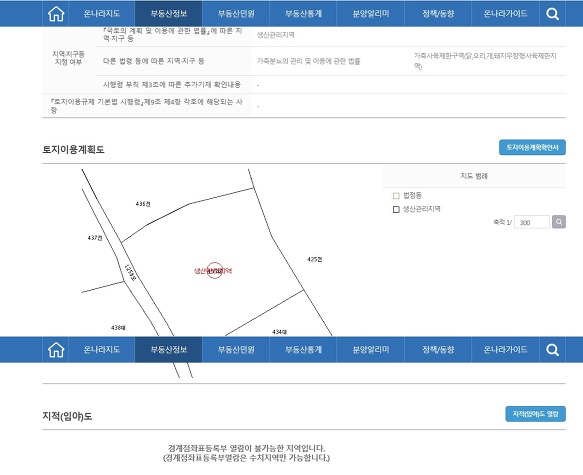The image size is (583, 475).
Task: Open the 분양알리미 menu in top bar
Action: (370, 14)
